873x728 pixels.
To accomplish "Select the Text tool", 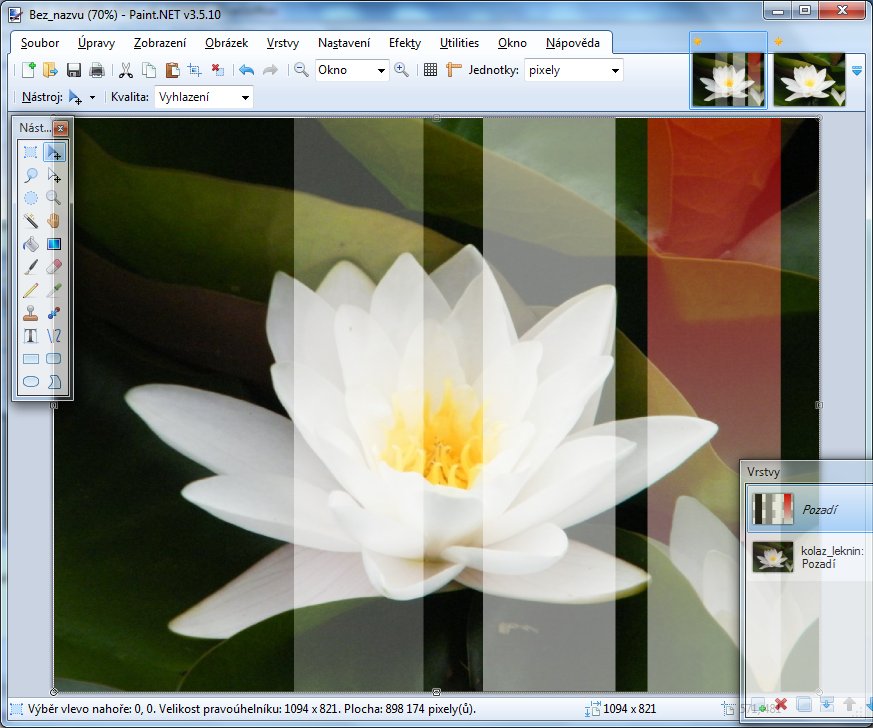I will tap(31, 336).
